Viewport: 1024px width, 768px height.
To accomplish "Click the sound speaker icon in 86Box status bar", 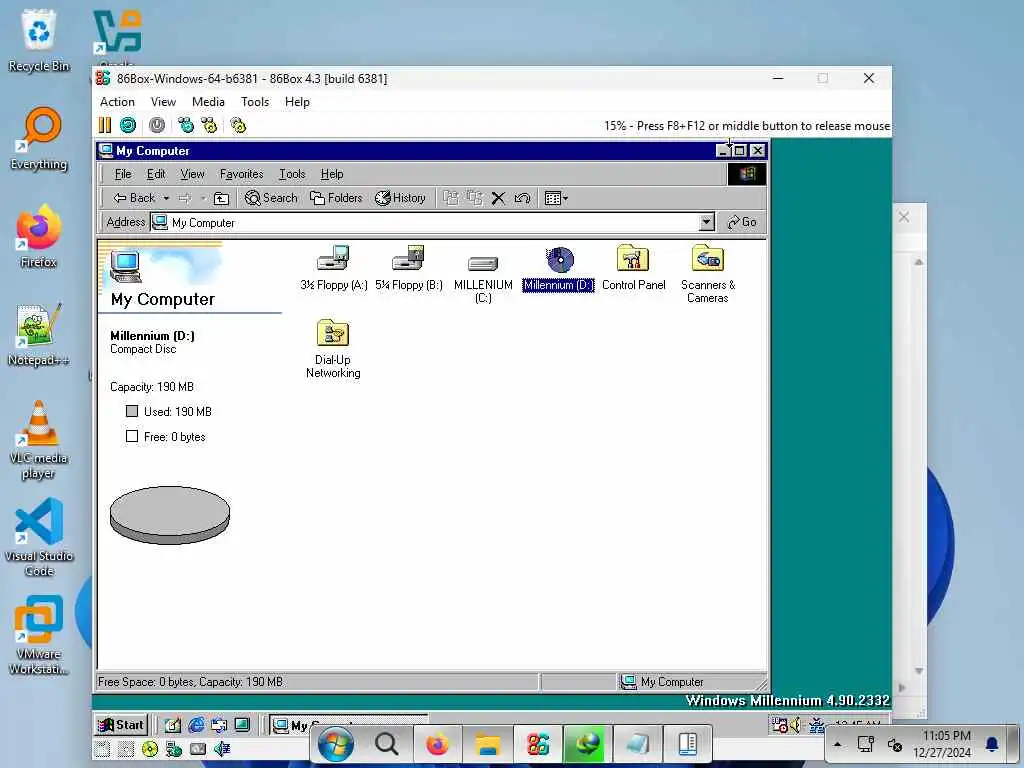I will coord(222,749).
